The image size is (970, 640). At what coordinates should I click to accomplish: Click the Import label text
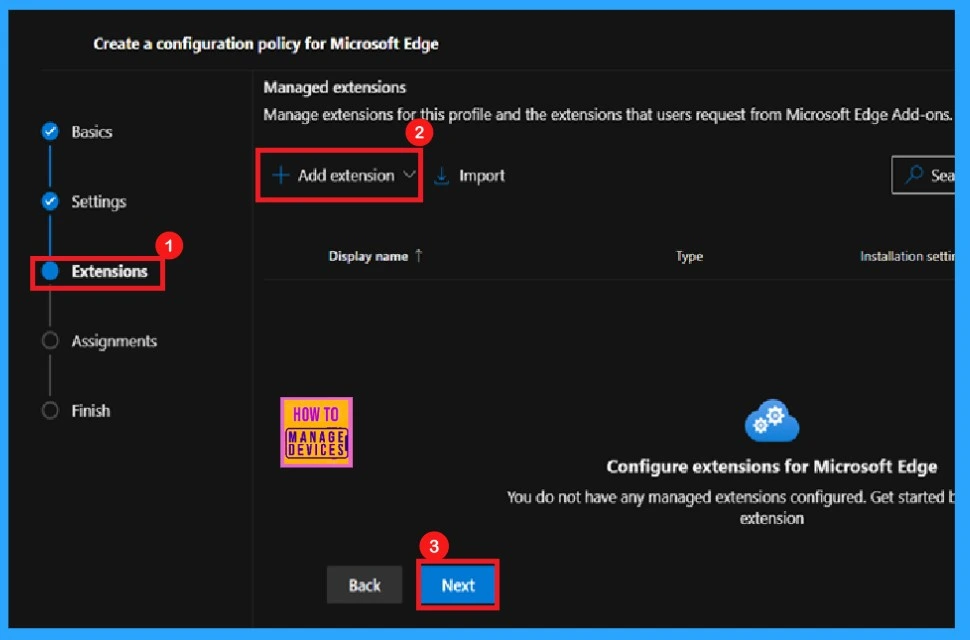[x=481, y=176]
